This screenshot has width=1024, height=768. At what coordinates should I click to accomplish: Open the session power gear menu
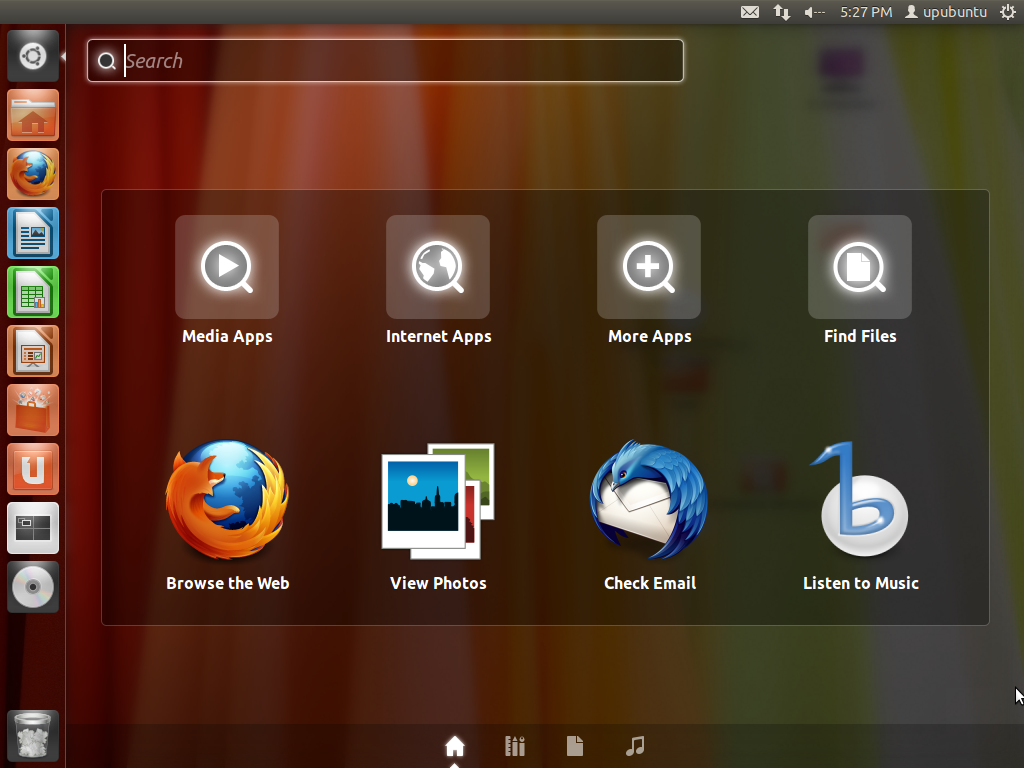(x=1008, y=12)
